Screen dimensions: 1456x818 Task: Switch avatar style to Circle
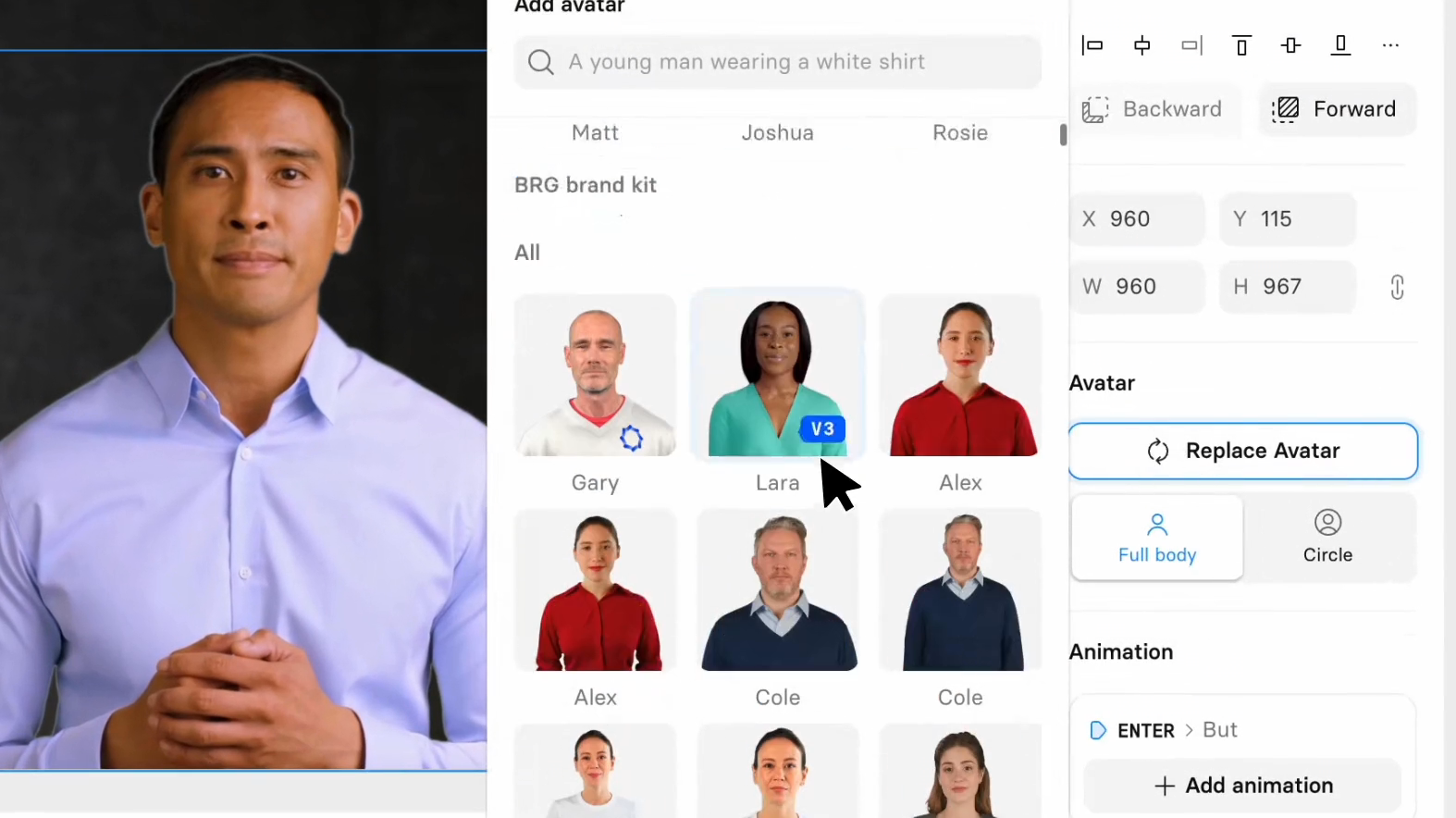click(x=1327, y=538)
